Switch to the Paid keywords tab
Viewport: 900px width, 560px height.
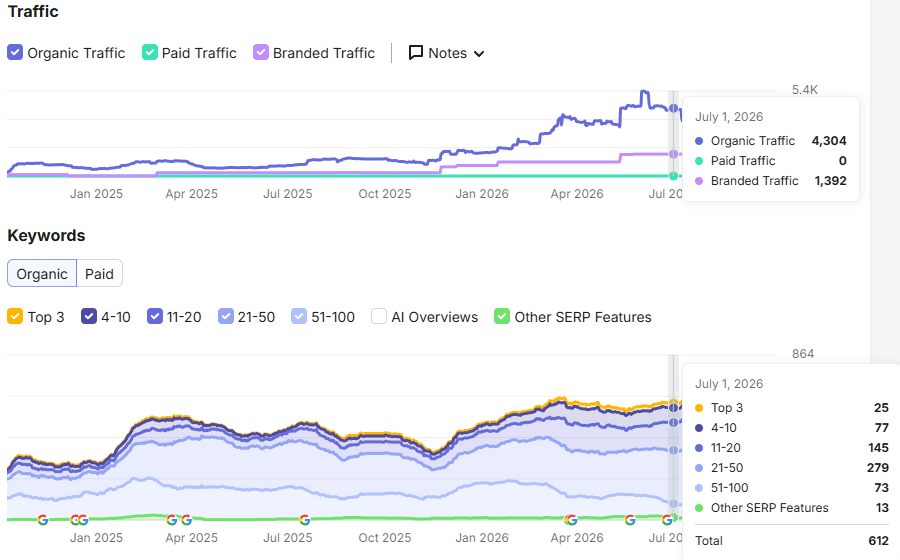pos(99,274)
